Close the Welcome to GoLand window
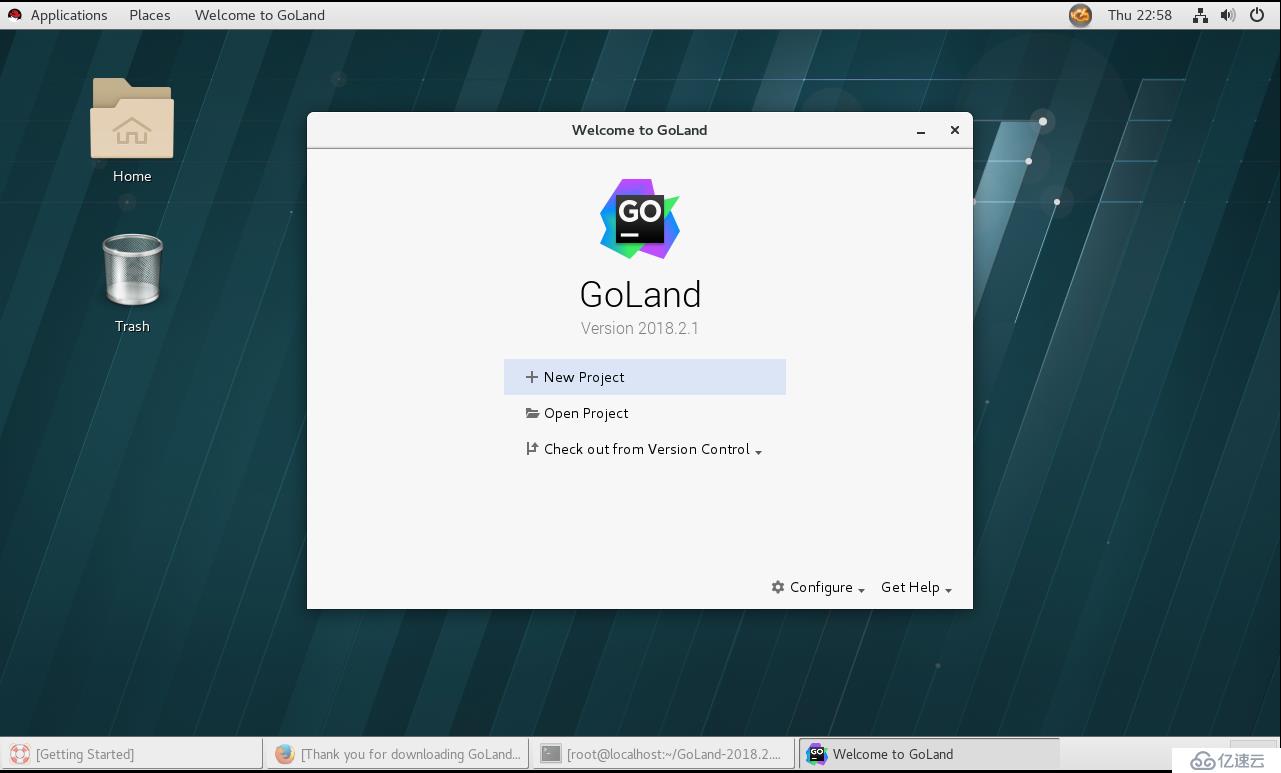Image resolution: width=1281 pixels, height=773 pixels. click(955, 130)
